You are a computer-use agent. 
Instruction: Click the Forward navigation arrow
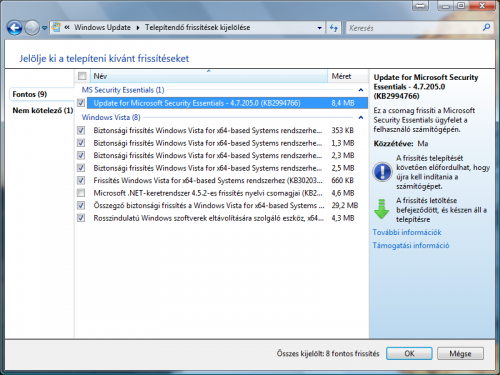tap(32, 28)
